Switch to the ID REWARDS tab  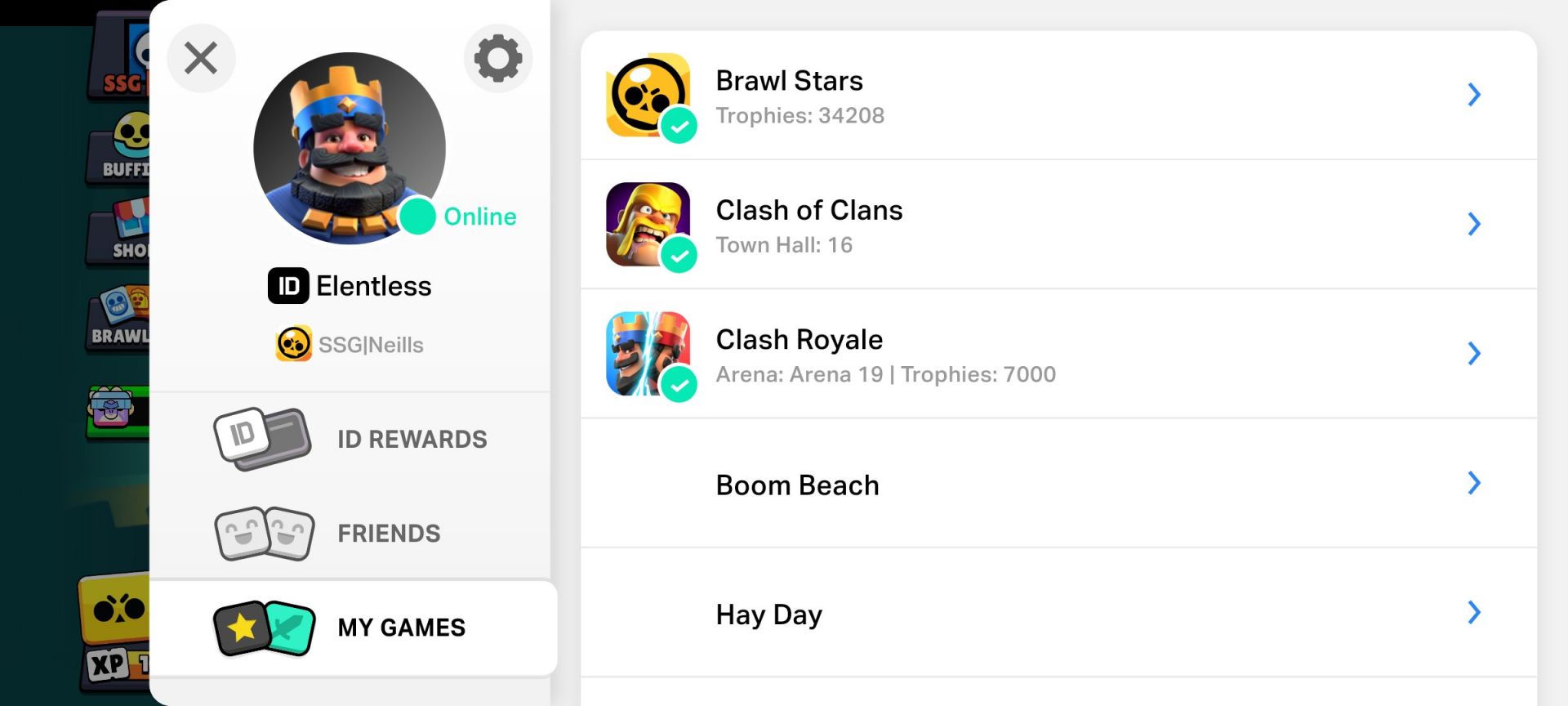tap(412, 440)
